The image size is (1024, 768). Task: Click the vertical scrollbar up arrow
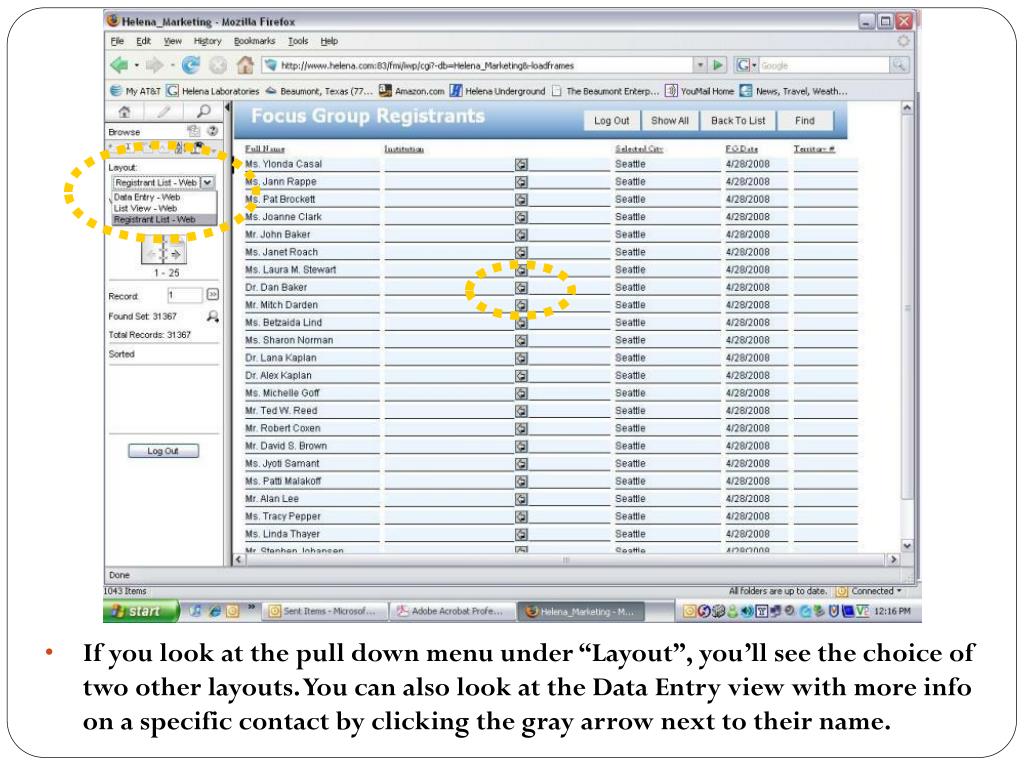pyautogui.click(x=907, y=108)
